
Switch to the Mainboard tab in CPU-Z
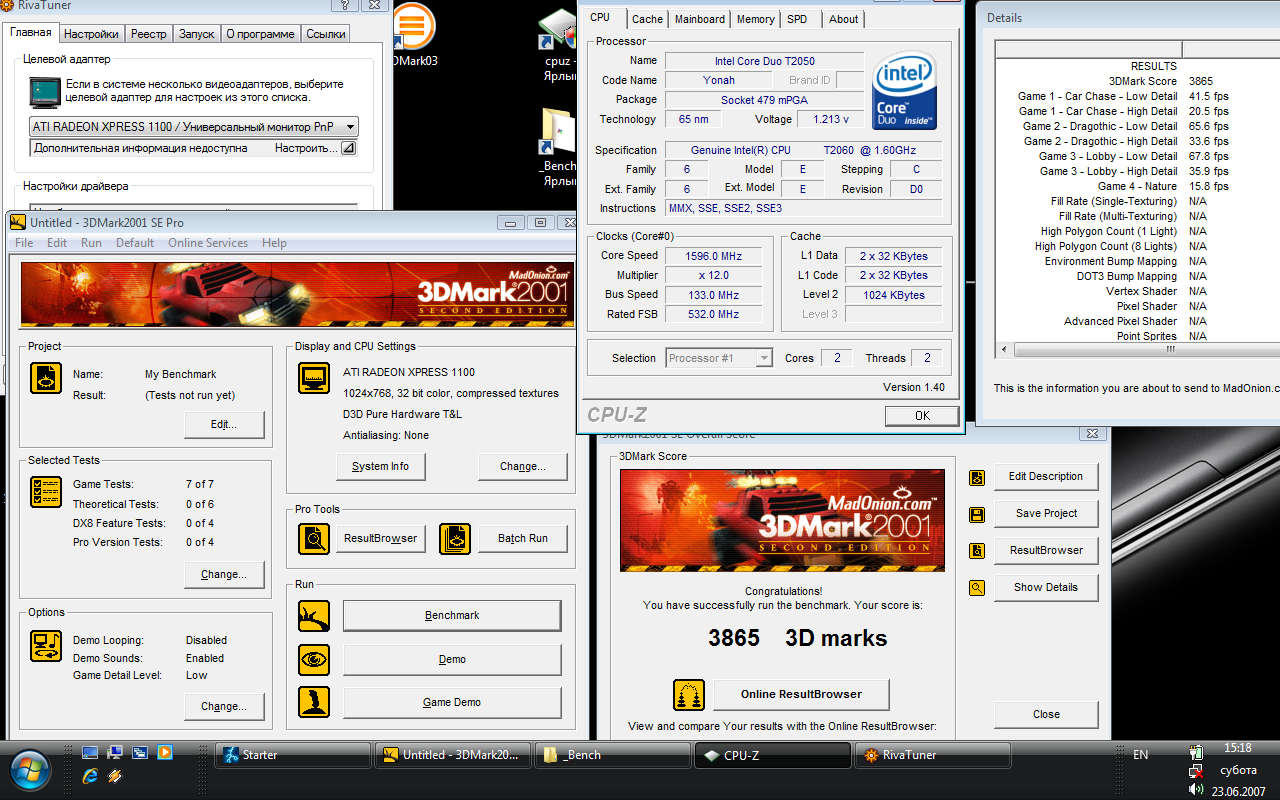pyautogui.click(x=700, y=19)
